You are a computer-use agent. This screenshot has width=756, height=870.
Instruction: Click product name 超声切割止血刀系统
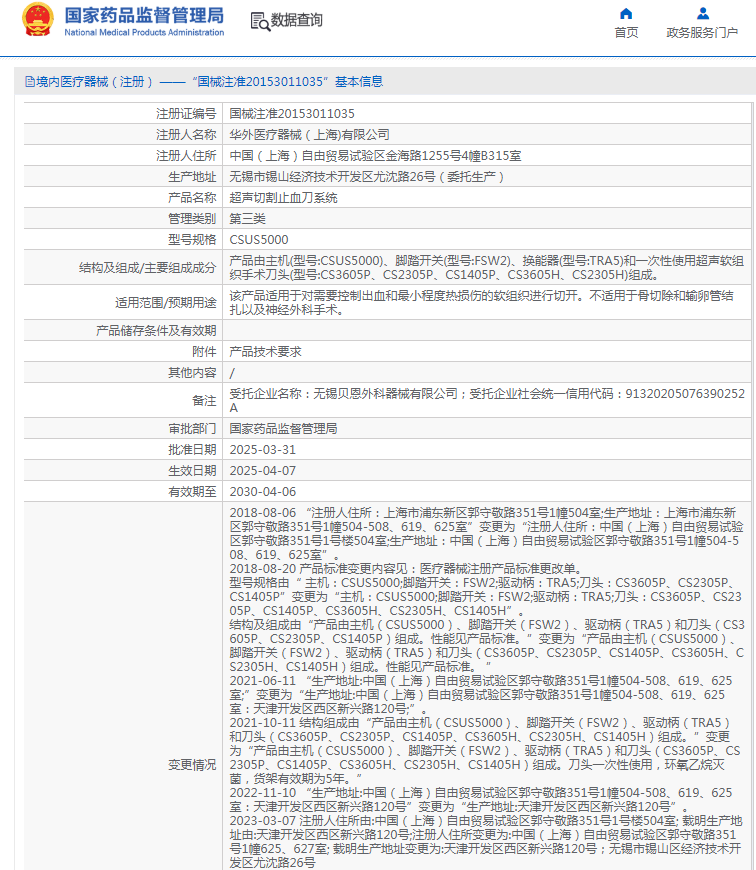click(x=283, y=198)
